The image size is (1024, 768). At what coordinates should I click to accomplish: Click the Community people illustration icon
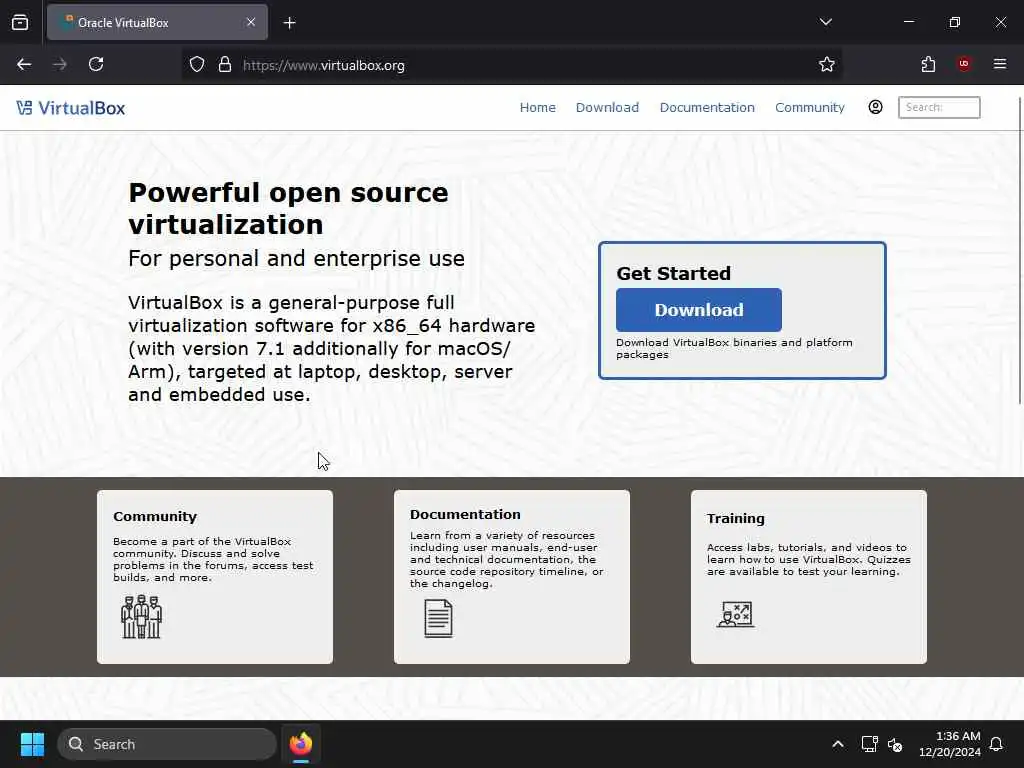click(x=141, y=616)
